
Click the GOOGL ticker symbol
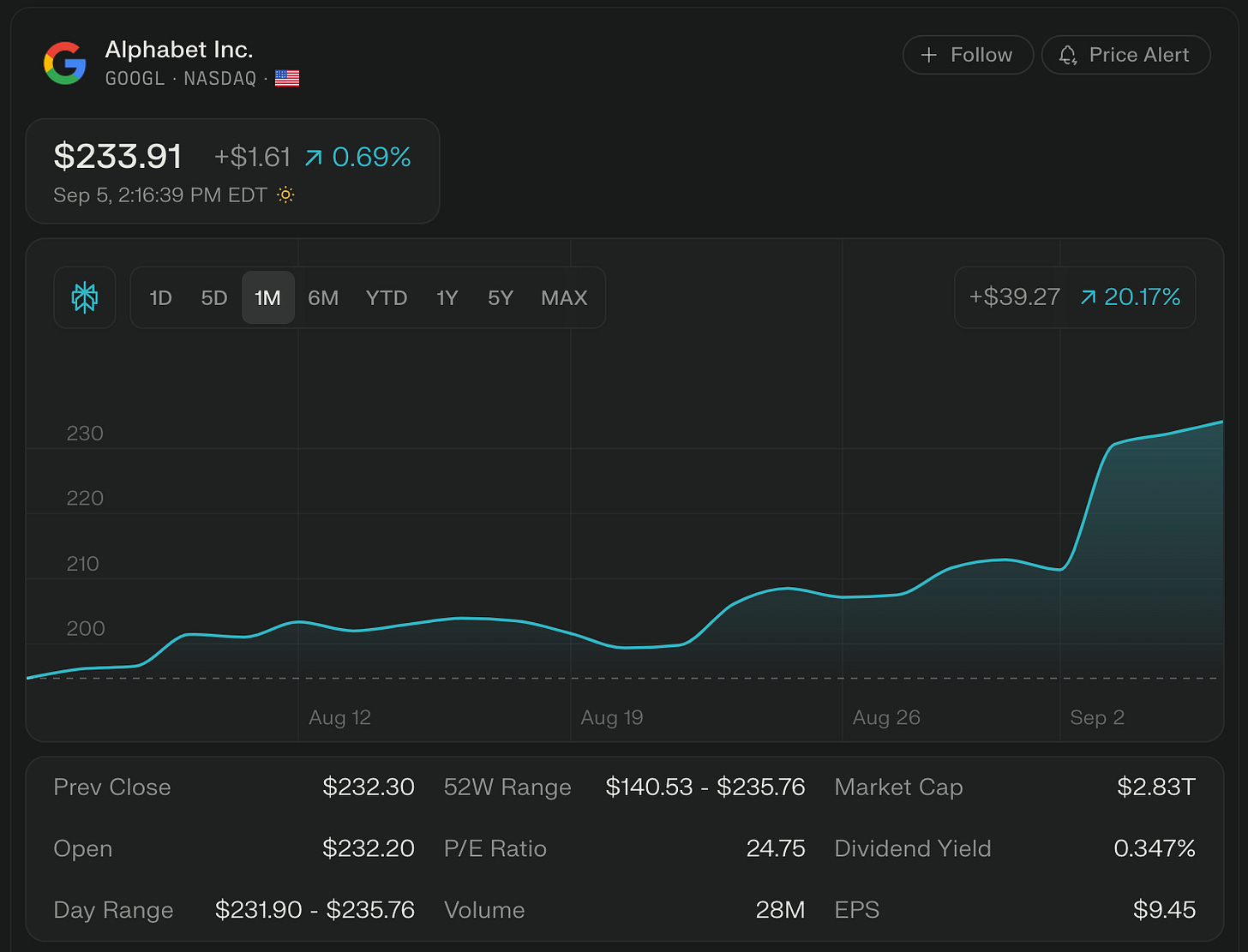pyautogui.click(x=135, y=79)
